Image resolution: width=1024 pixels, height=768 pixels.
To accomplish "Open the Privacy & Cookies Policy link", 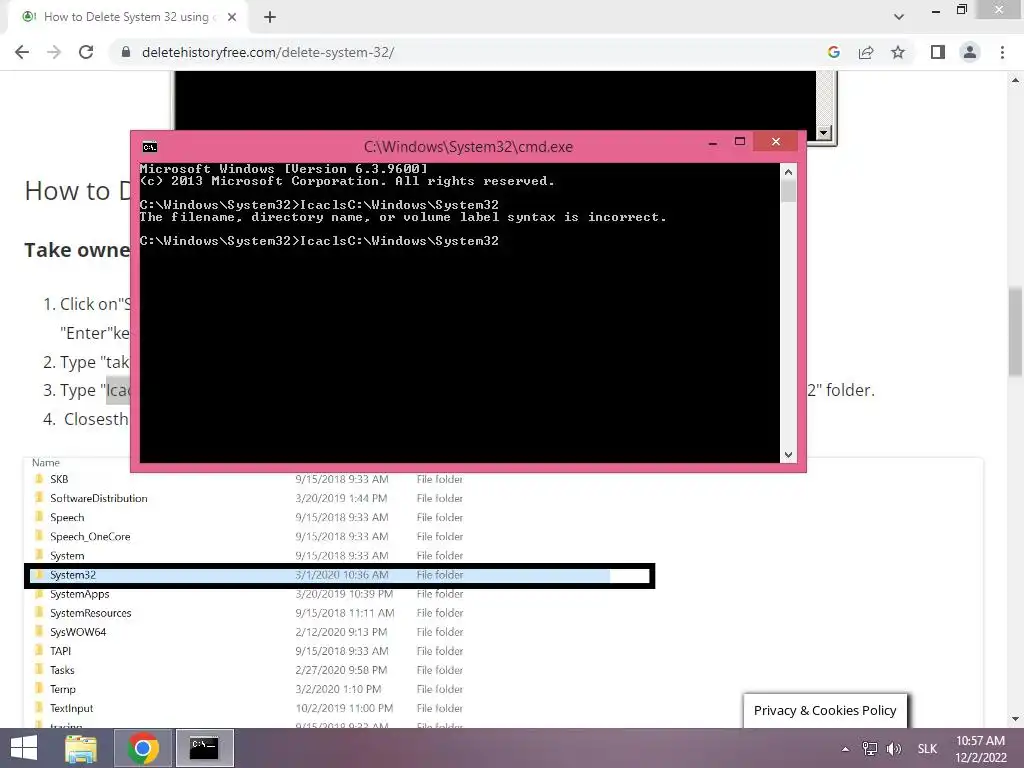I will pos(825,711).
